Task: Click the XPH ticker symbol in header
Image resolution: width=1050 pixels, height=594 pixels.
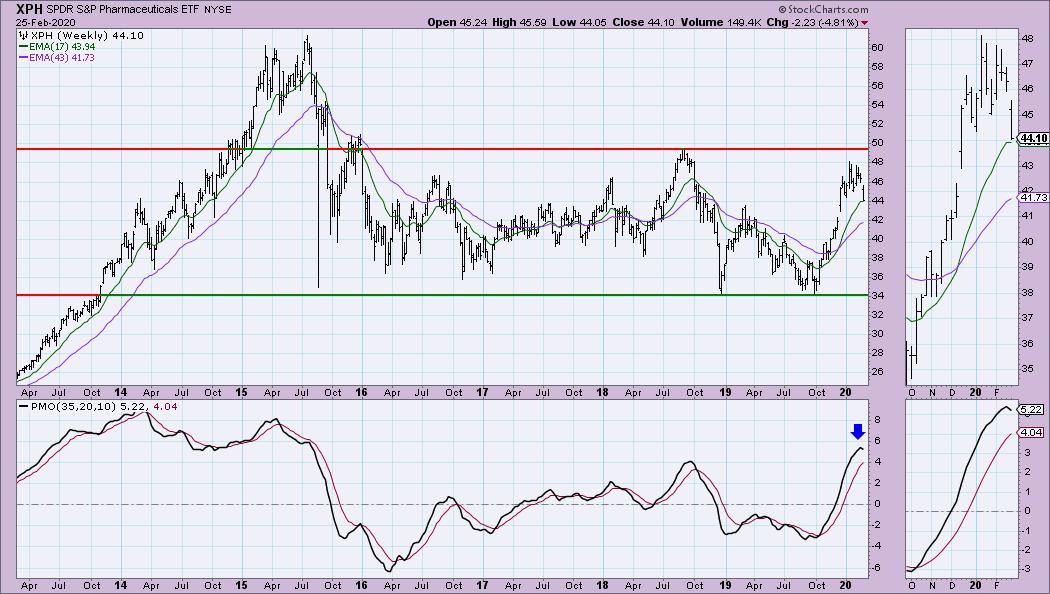Action: pos(29,9)
